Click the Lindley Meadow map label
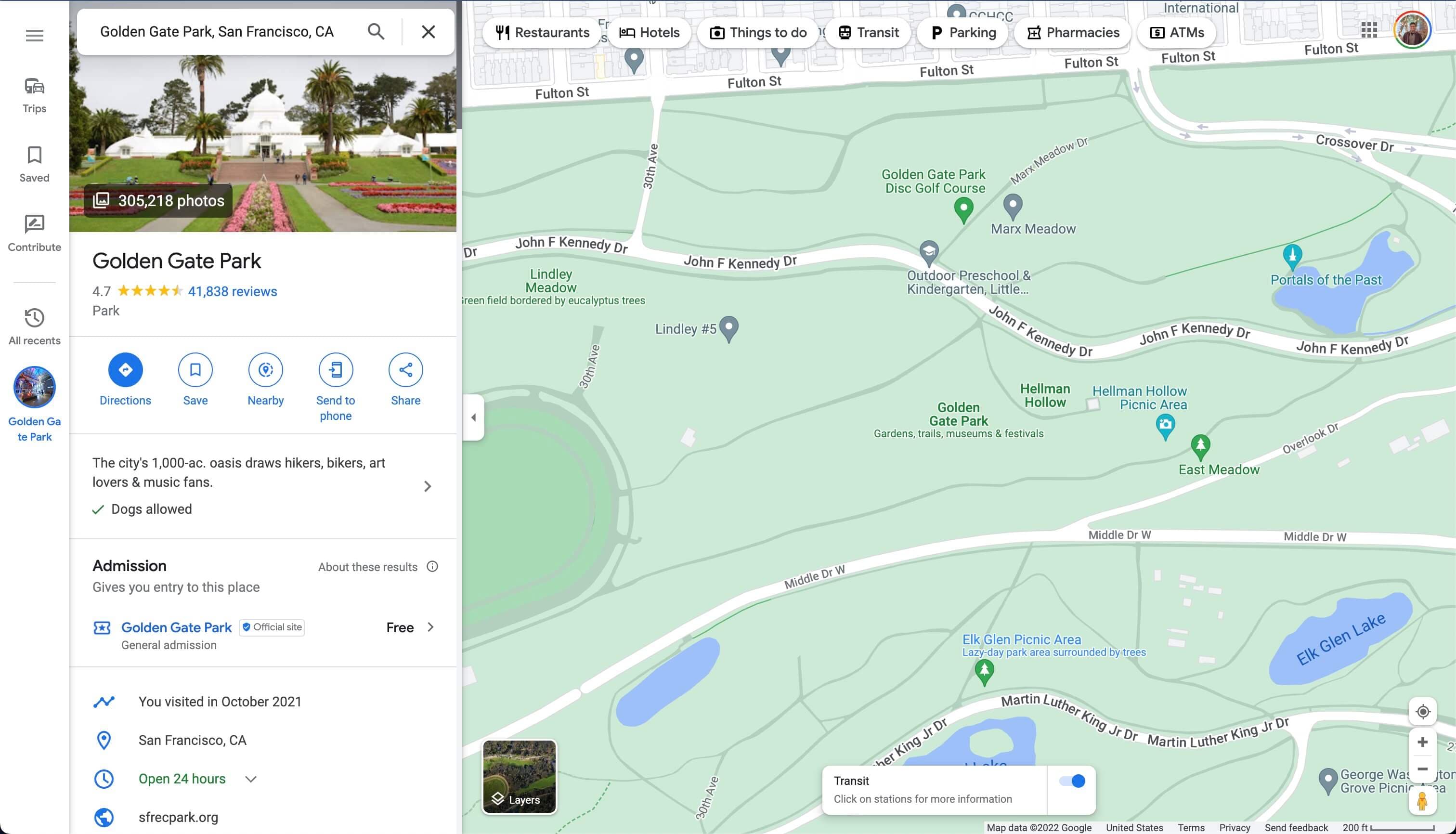Screen dimensions: 1456x834 tap(551, 281)
